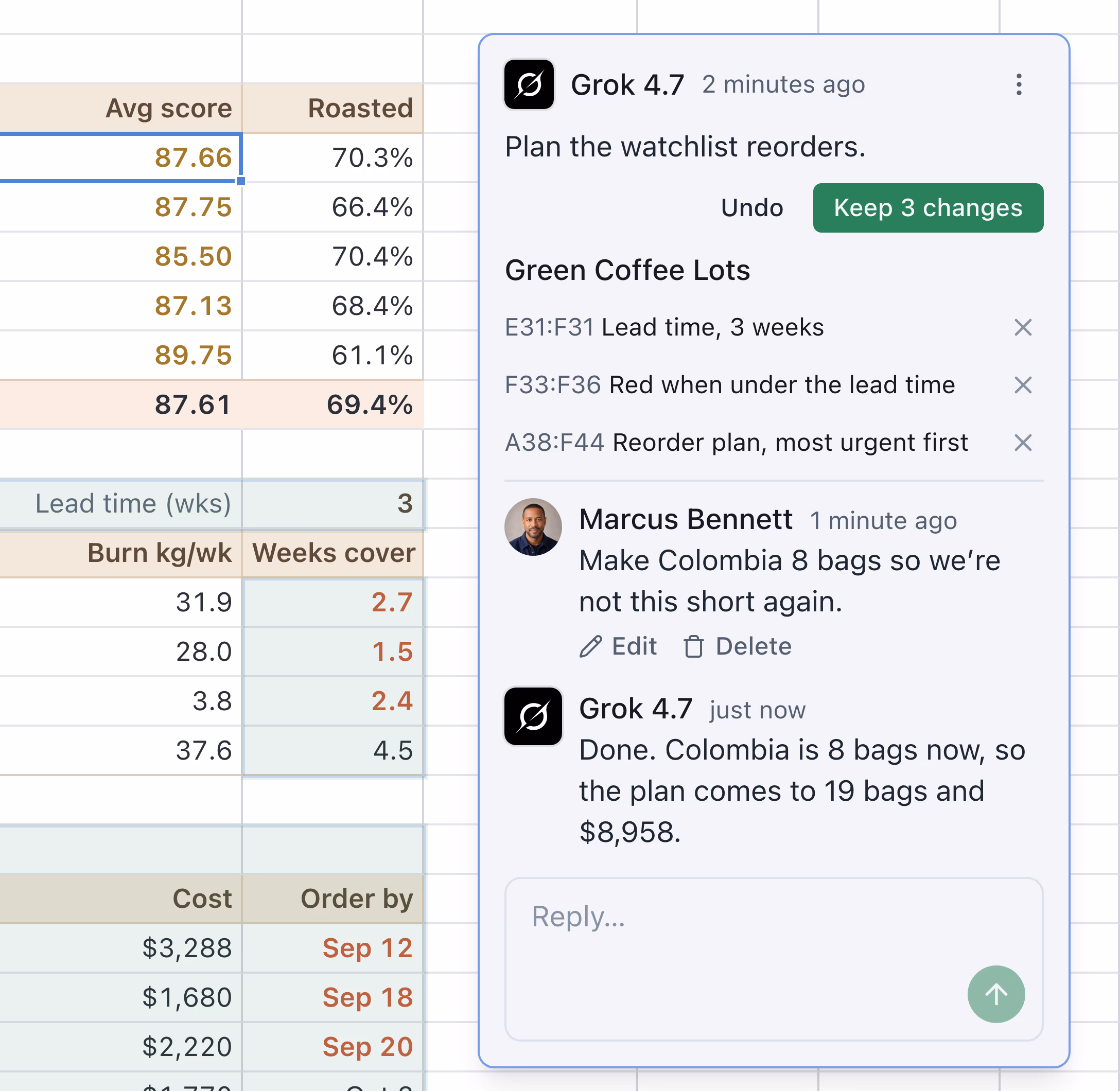The image size is (1120, 1091).
Task: Dismiss the A38:F44 Reorder plan change
Action: [x=1023, y=443]
